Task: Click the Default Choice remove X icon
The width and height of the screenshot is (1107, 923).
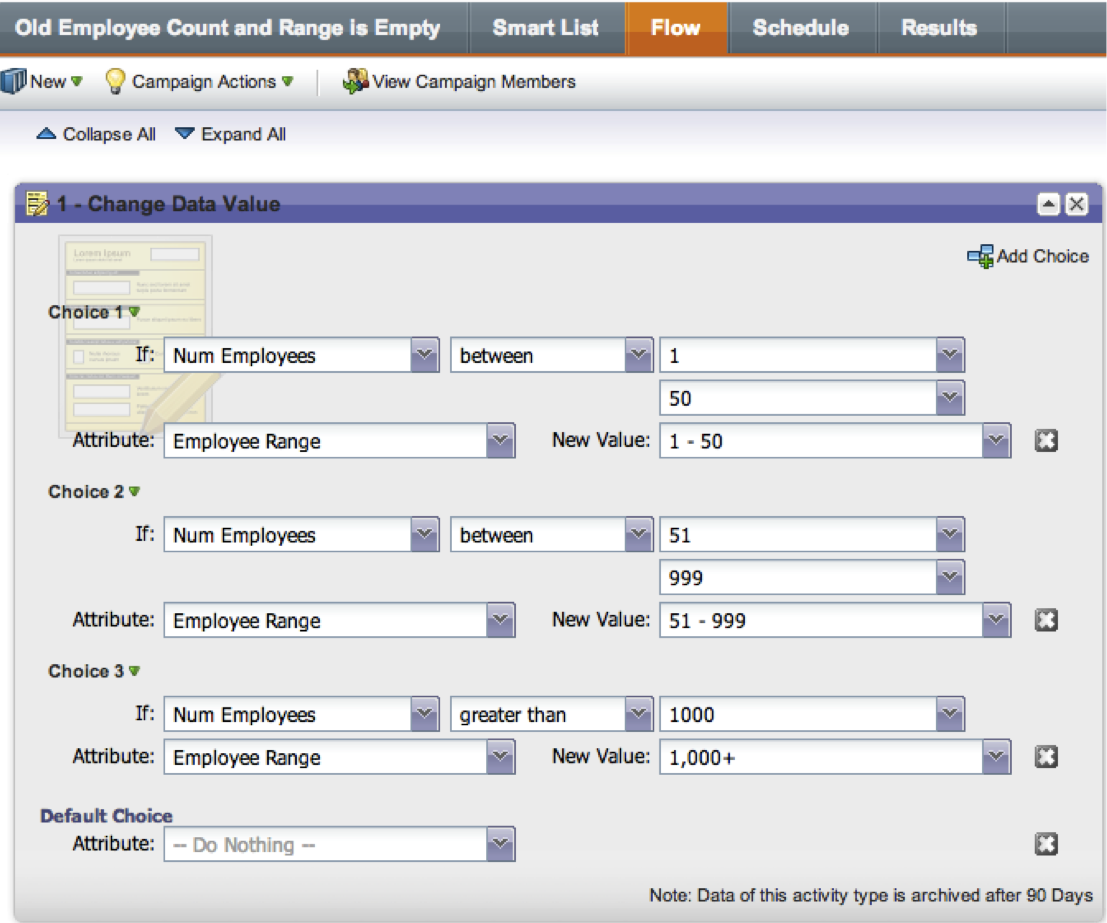Action: (x=1046, y=845)
